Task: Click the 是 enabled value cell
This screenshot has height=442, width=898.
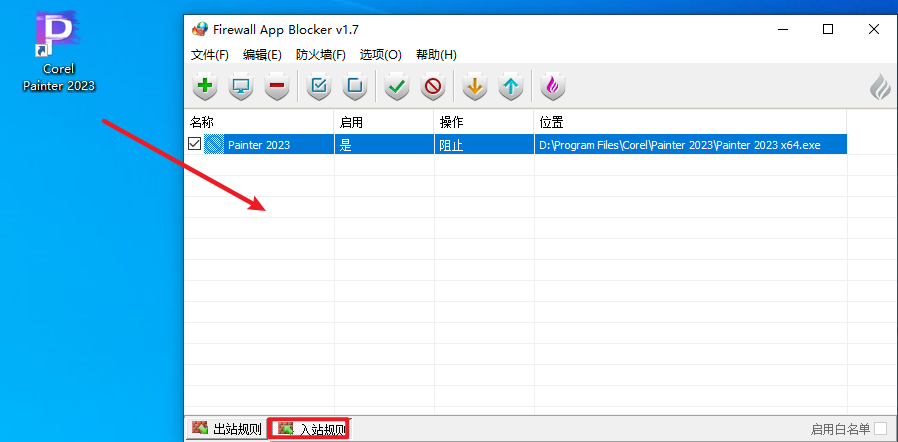Action: (384, 145)
